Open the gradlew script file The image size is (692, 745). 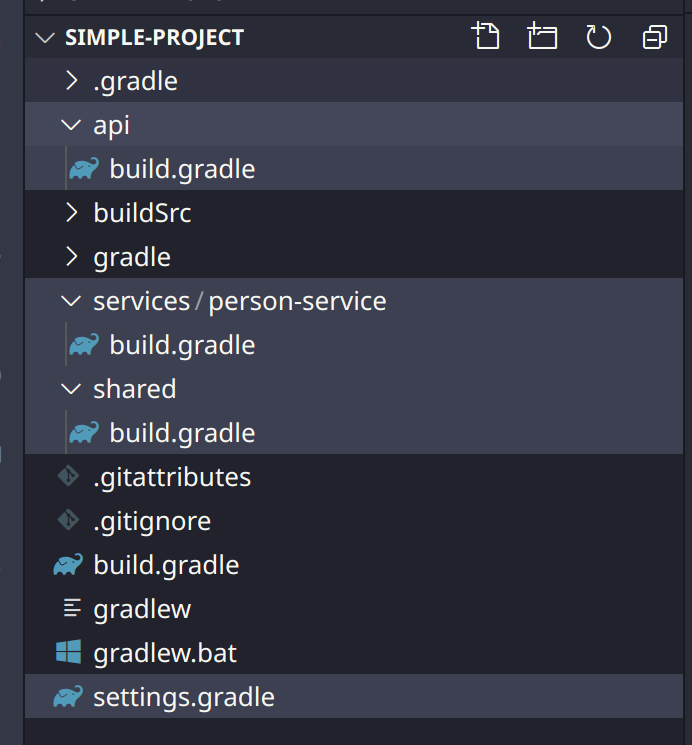[x=142, y=609]
